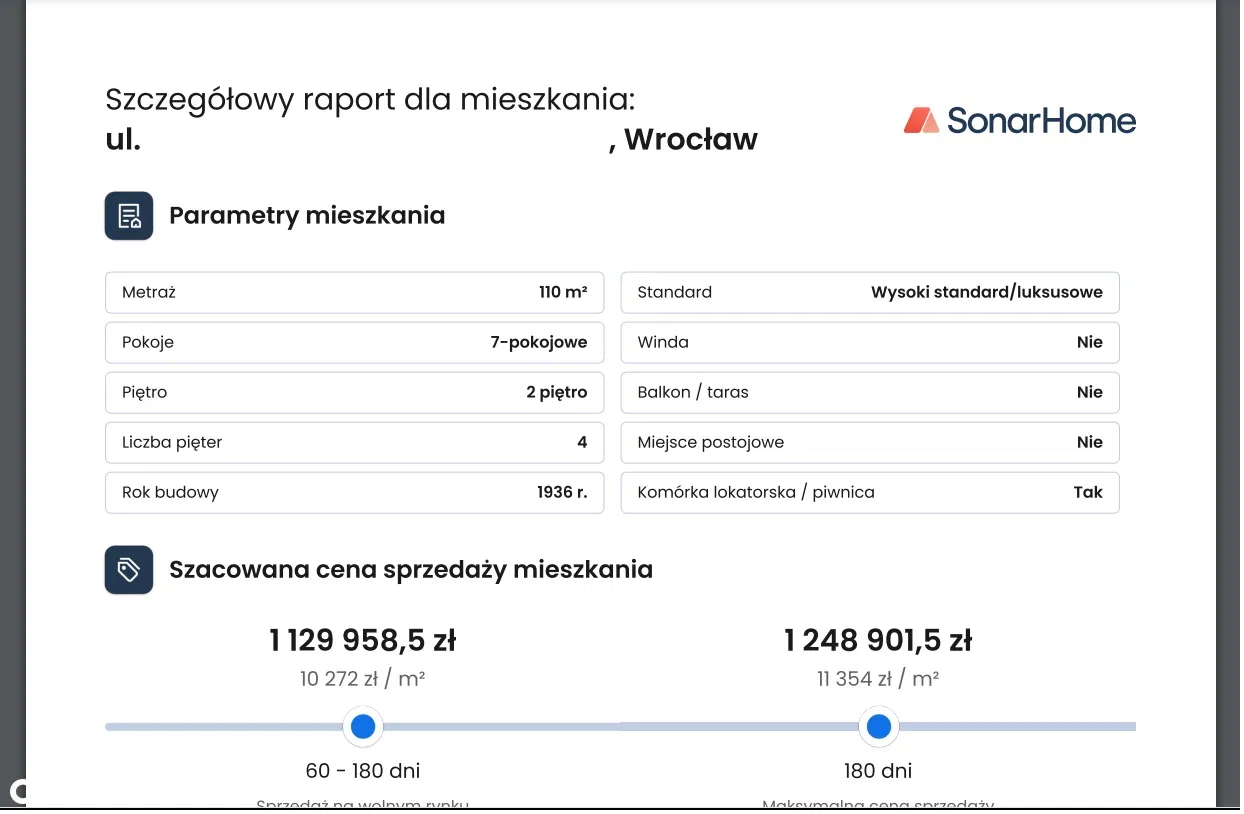Screen dimensions: 1244x814
Task: Click the Wrocław city name in title
Action: point(690,140)
